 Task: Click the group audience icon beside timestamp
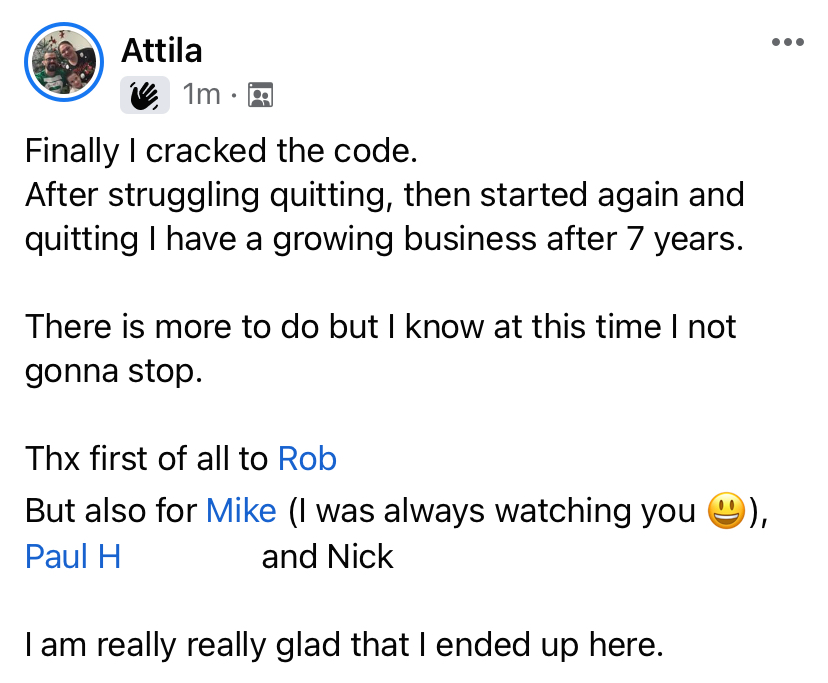tap(260, 95)
